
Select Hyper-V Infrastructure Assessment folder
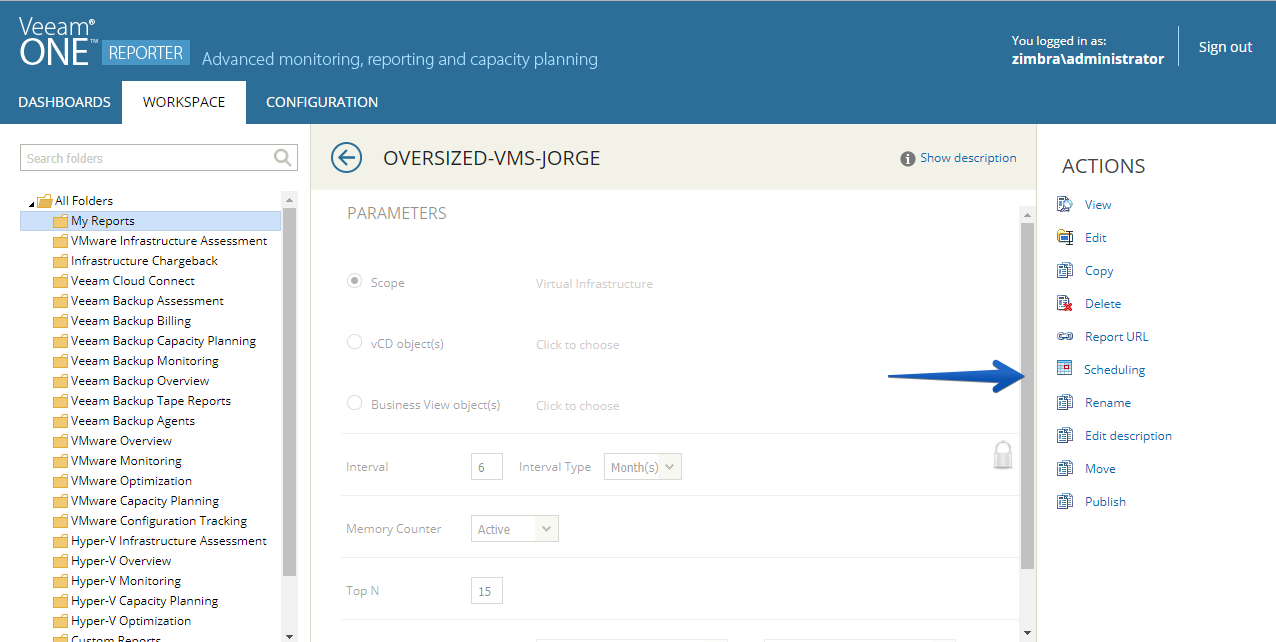point(169,541)
